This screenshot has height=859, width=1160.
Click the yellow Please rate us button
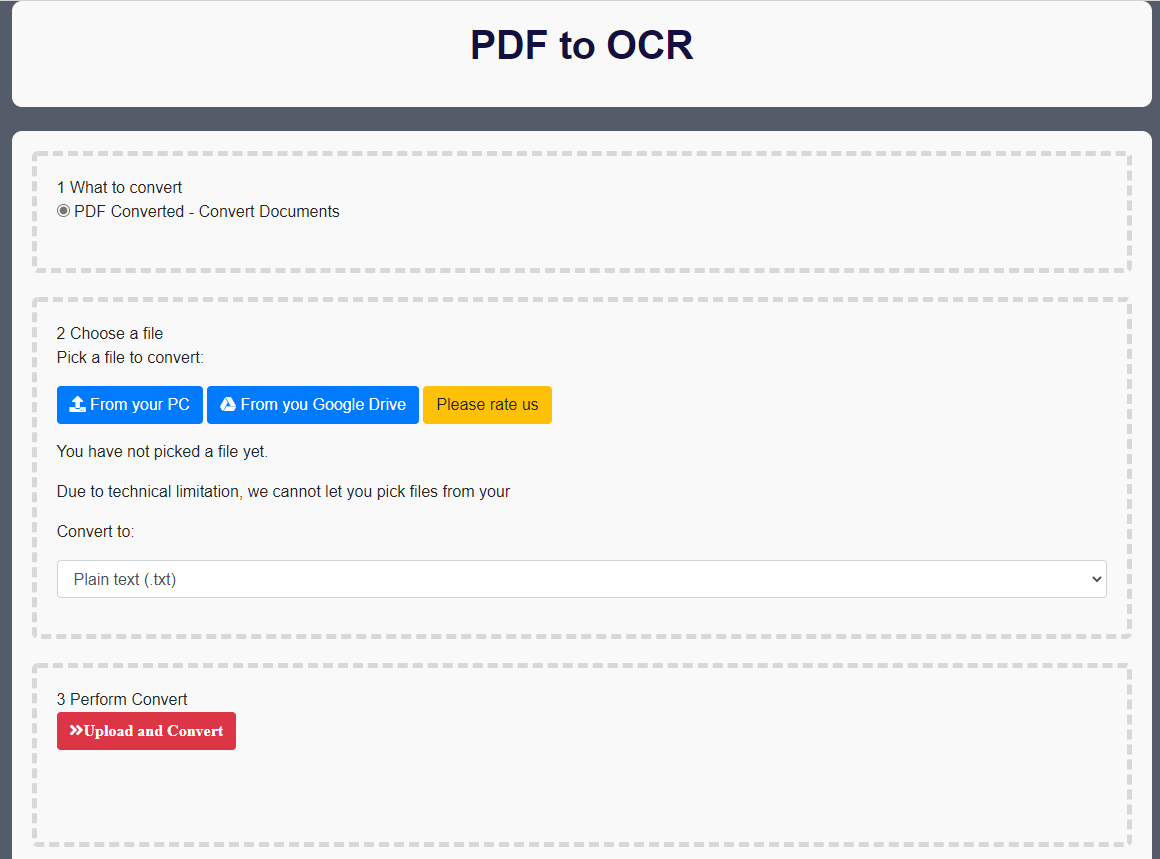(487, 405)
